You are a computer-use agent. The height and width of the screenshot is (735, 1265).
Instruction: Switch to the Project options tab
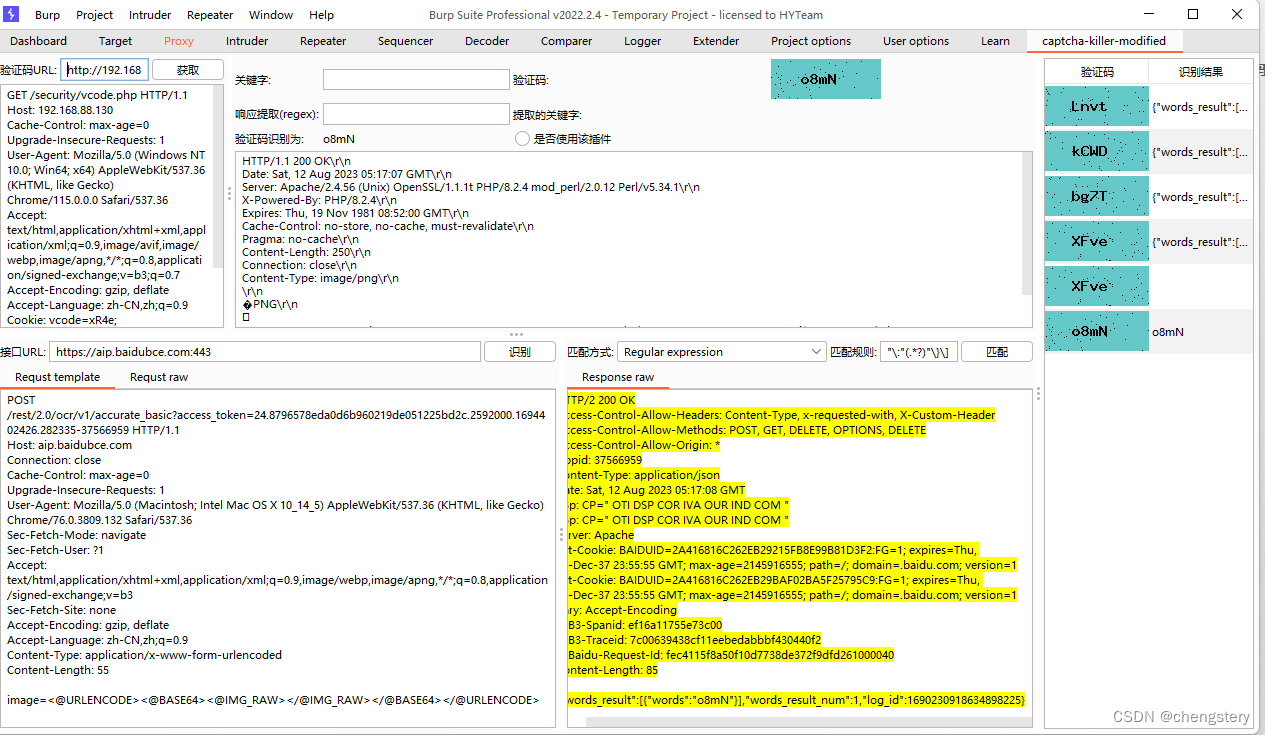tap(811, 41)
